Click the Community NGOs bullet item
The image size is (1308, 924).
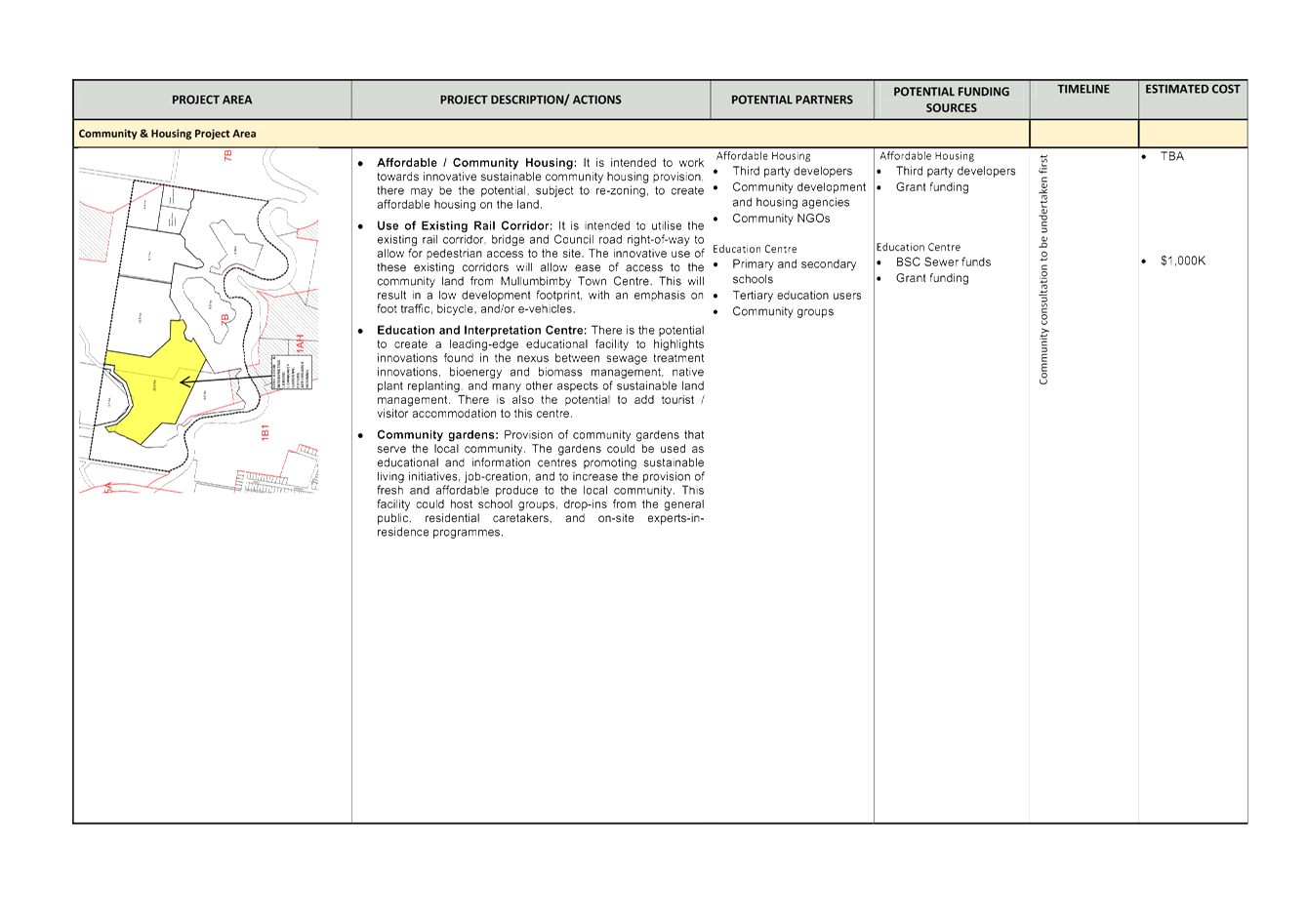pos(781,219)
